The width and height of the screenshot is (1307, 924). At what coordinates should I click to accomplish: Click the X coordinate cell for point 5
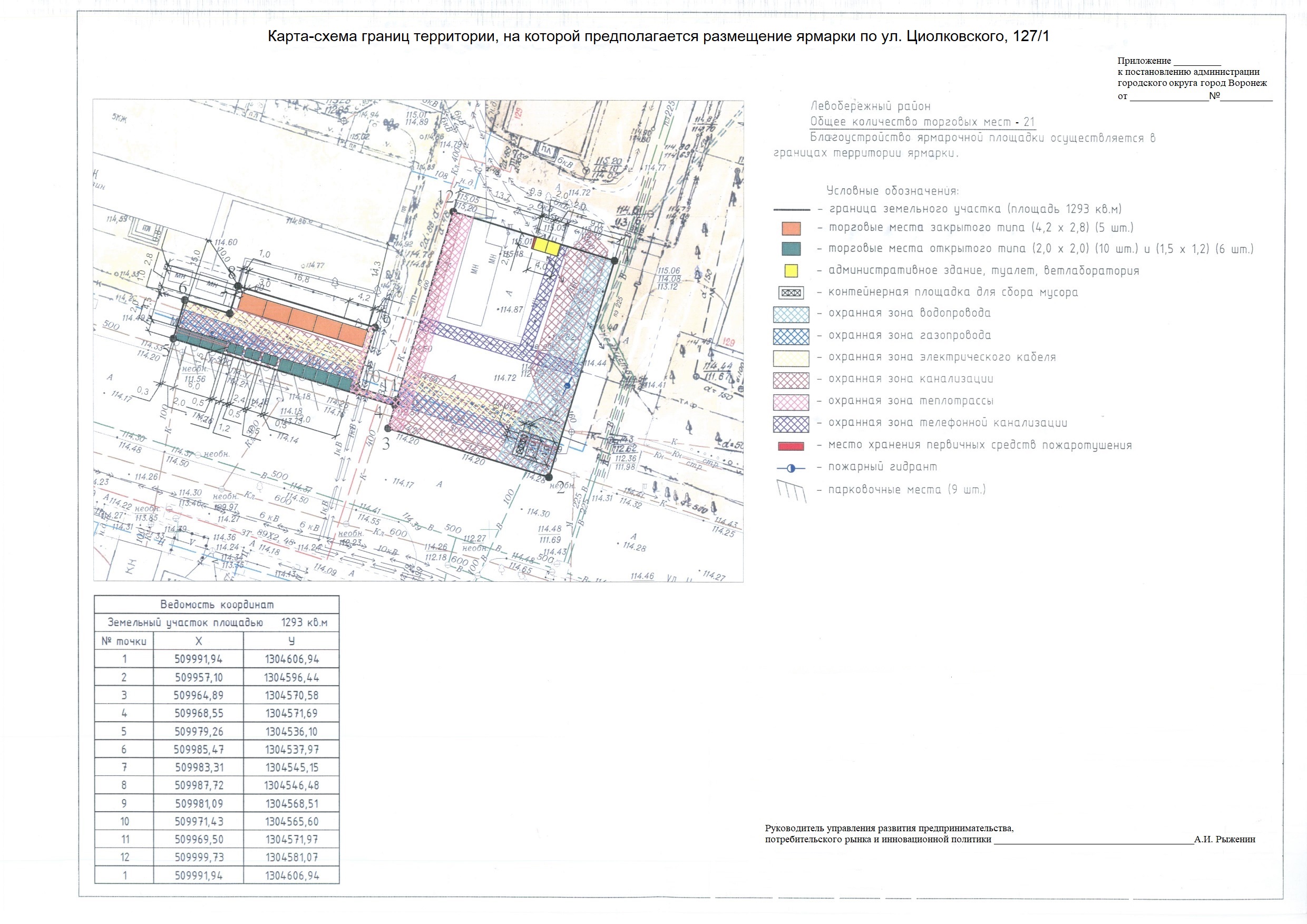coord(198,732)
